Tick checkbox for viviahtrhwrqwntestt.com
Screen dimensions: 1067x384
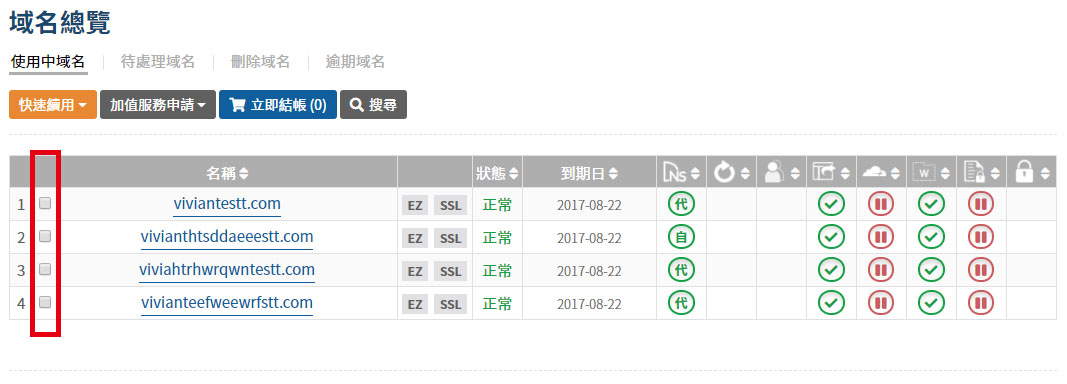[x=45, y=269]
